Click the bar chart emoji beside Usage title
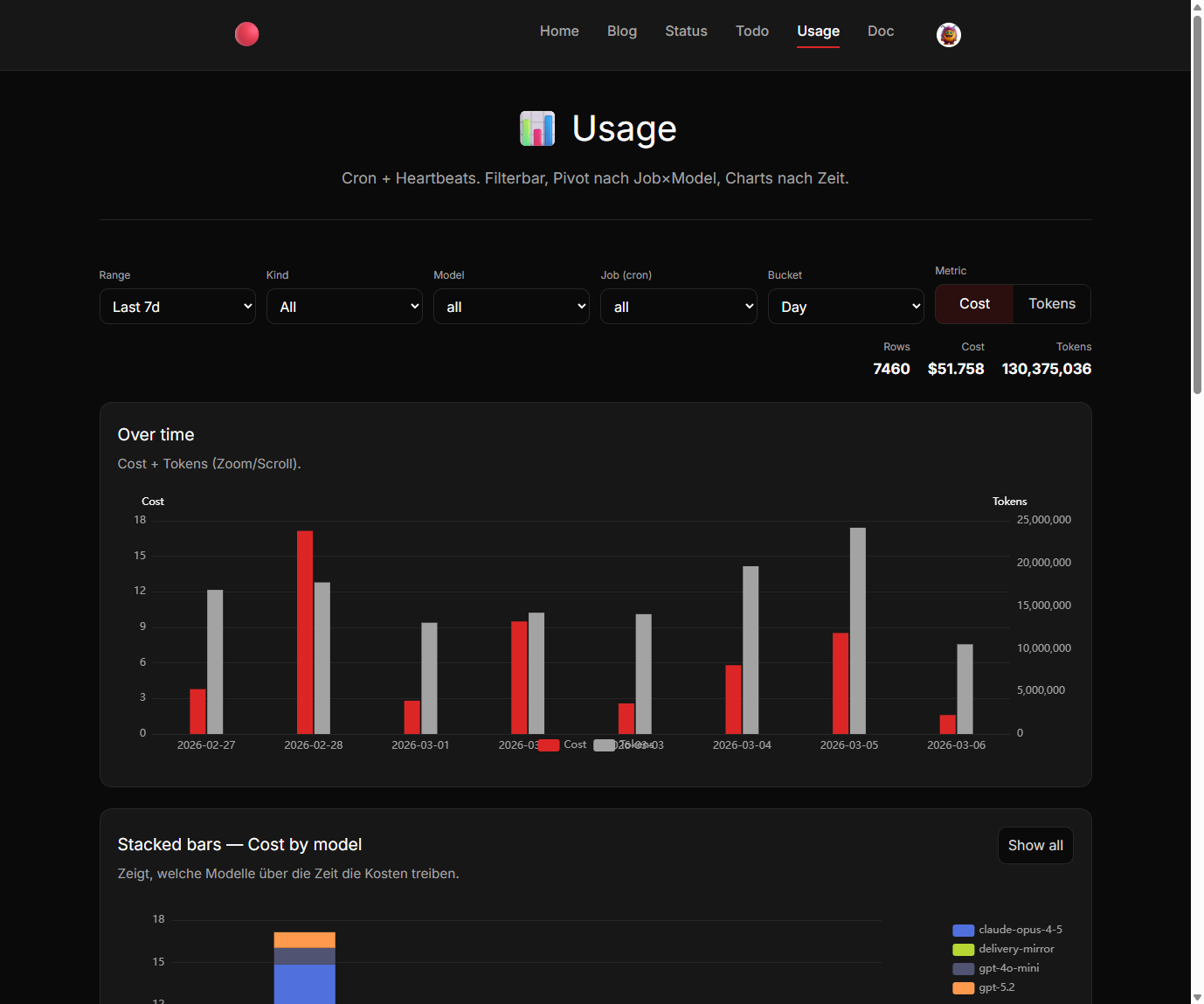This screenshot has height=1004, width=1204. tap(537, 128)
